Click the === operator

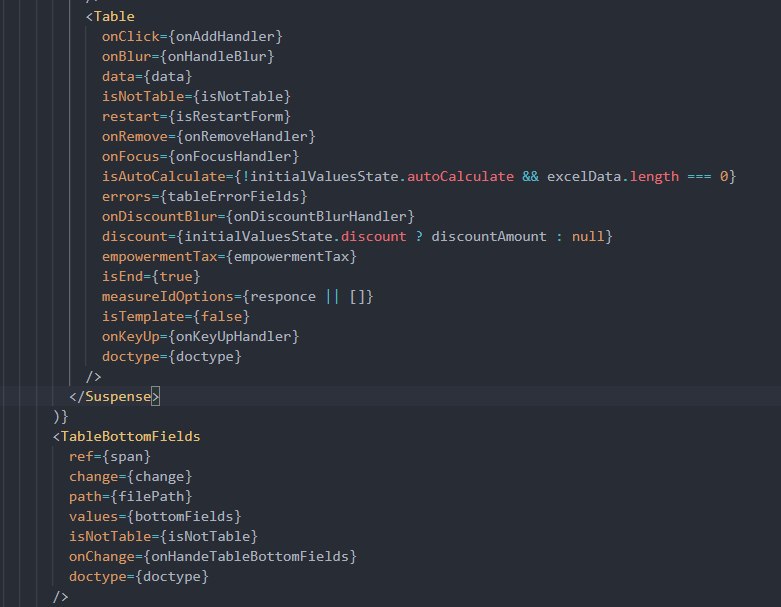point(699,176)
